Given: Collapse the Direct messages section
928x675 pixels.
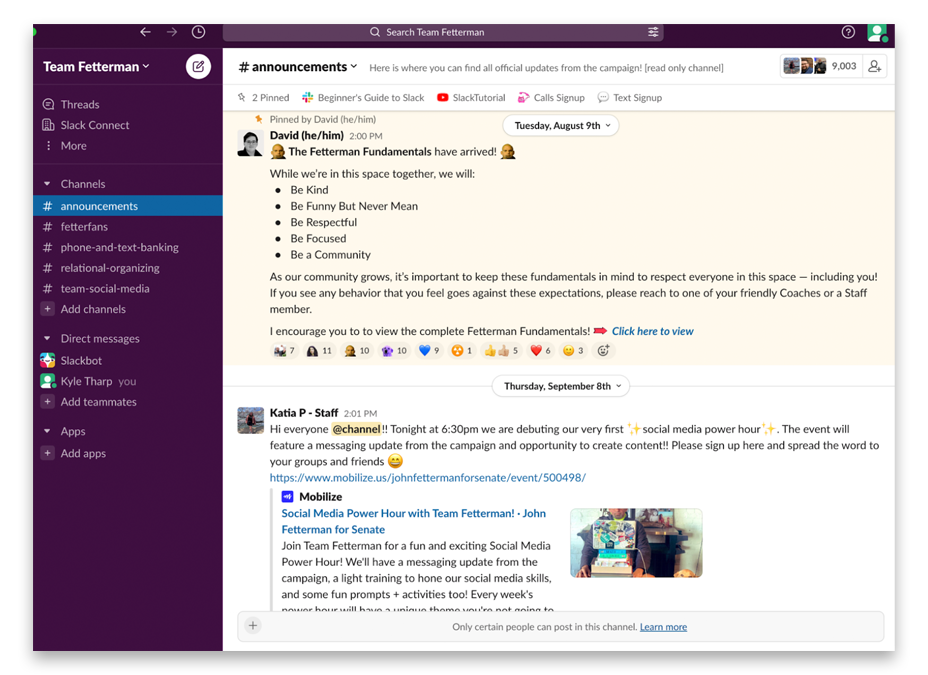Looking at the screenshot, I should click(47, 338).
